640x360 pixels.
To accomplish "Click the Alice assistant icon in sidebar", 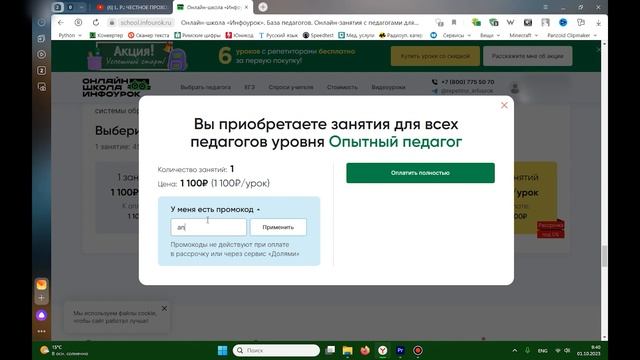I will (41, 315).
